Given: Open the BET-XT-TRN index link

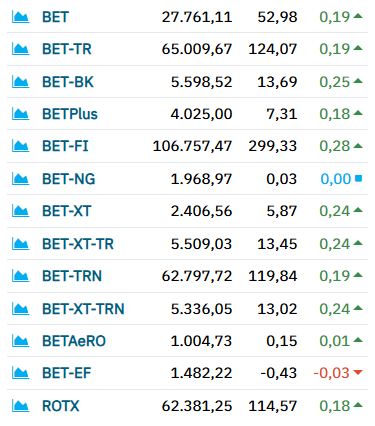Looking at the screenshot, I should tap(83, 309).
